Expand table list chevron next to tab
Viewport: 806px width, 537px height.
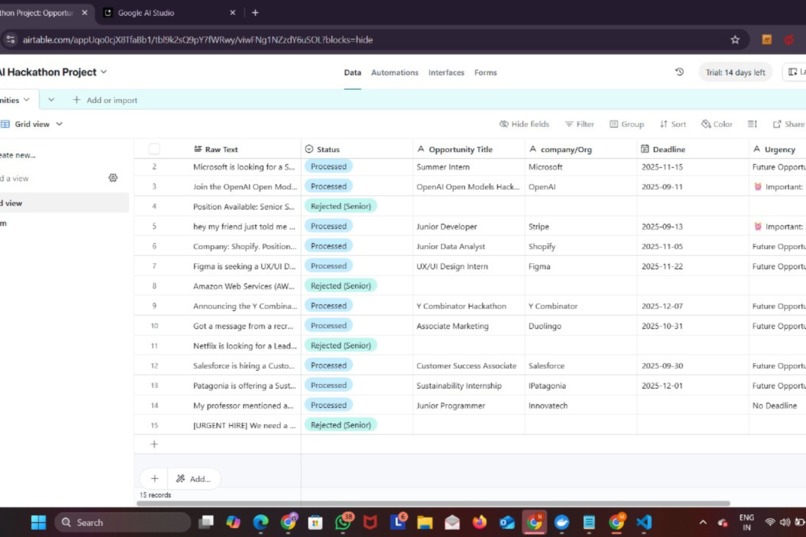coord(51,100)
